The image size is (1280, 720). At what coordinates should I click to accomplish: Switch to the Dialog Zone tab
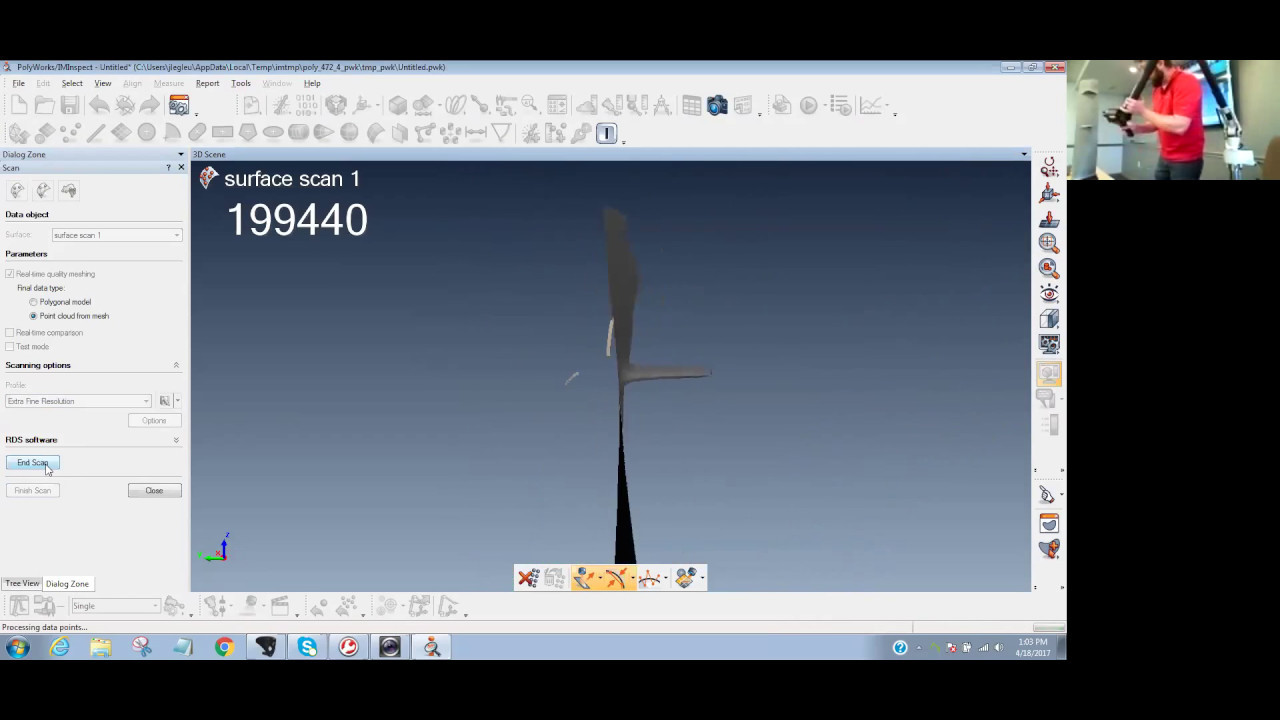point(67,584)
